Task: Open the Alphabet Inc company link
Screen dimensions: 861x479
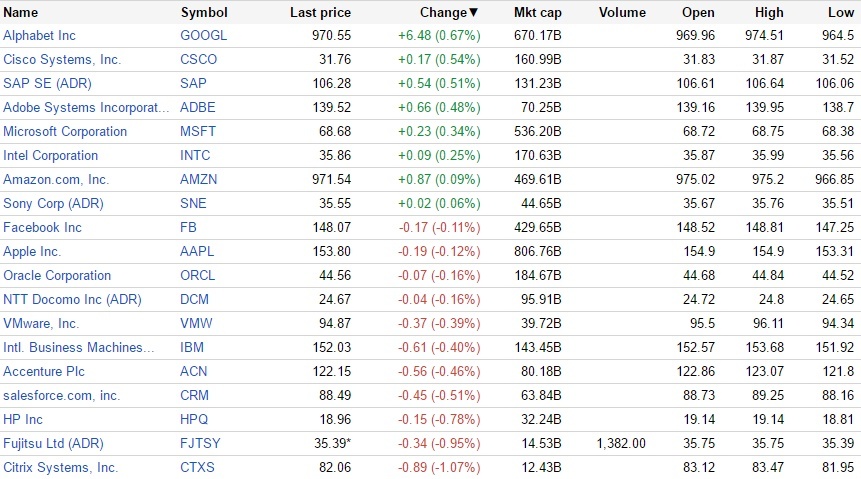Action: tap(39, 36)
